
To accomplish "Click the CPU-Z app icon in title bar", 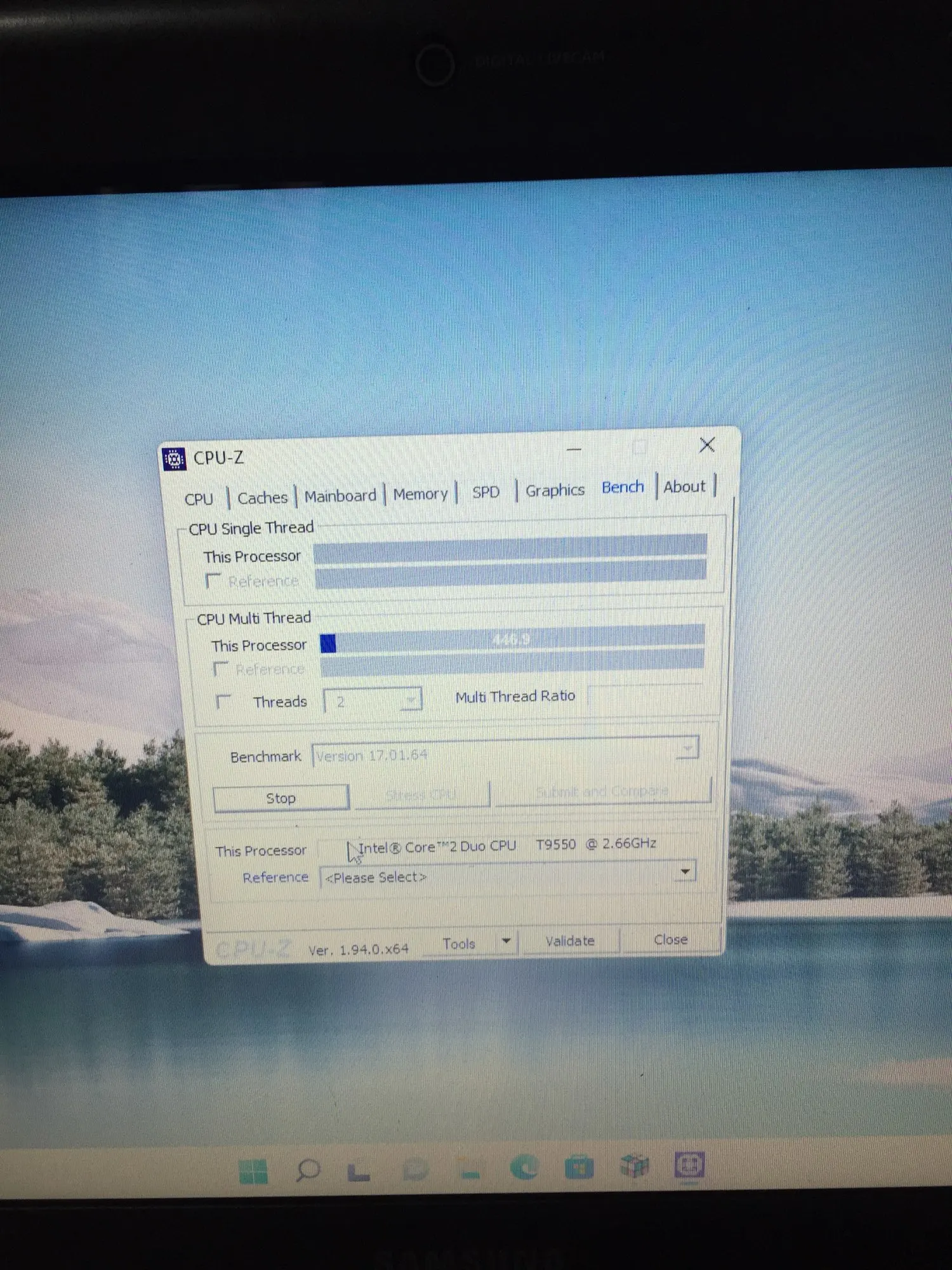I will (x=173, y=458).
